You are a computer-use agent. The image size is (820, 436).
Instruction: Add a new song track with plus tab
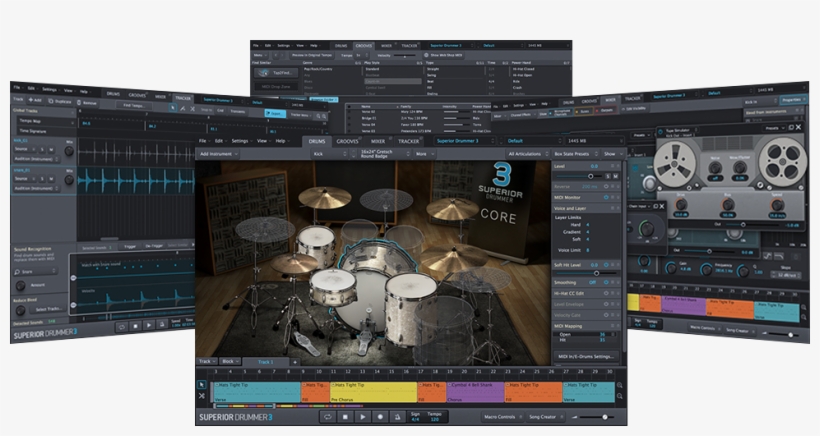click(295, 362)
